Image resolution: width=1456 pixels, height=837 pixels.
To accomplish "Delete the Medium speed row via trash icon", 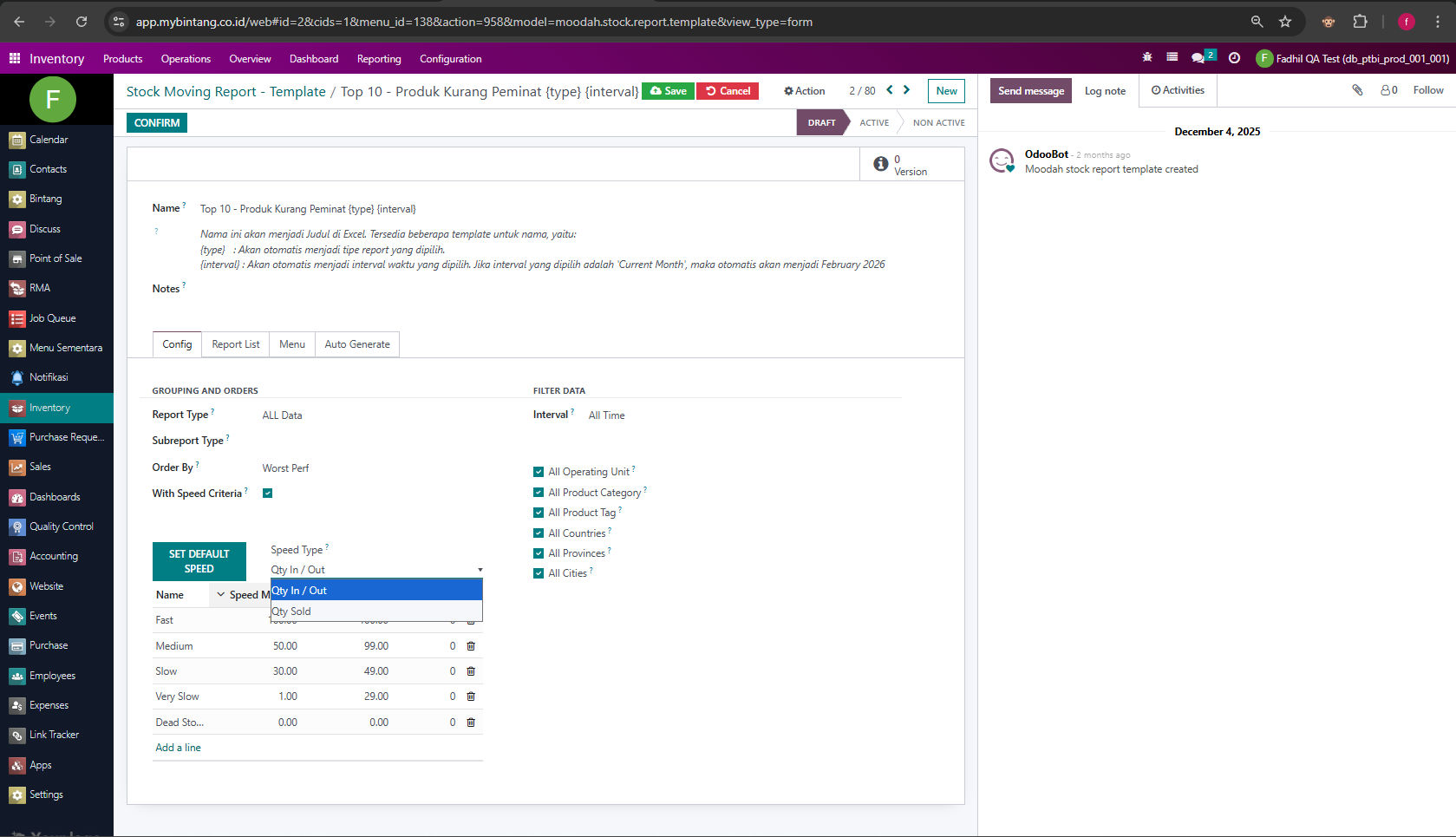I will [471, 646].
